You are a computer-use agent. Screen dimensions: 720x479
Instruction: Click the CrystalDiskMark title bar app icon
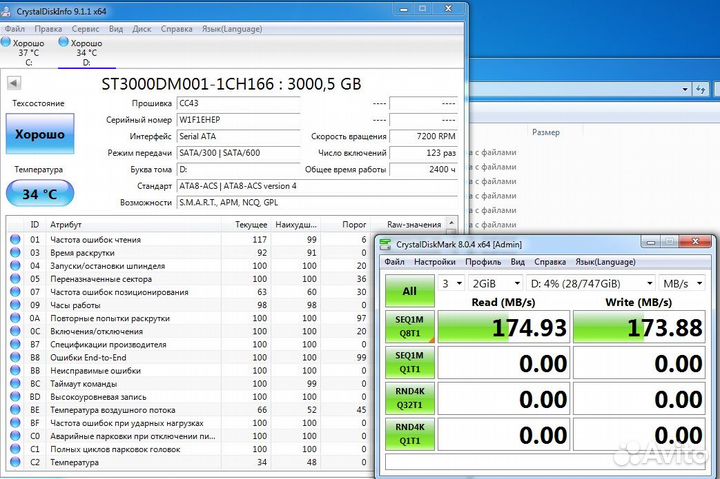(385, 245)
